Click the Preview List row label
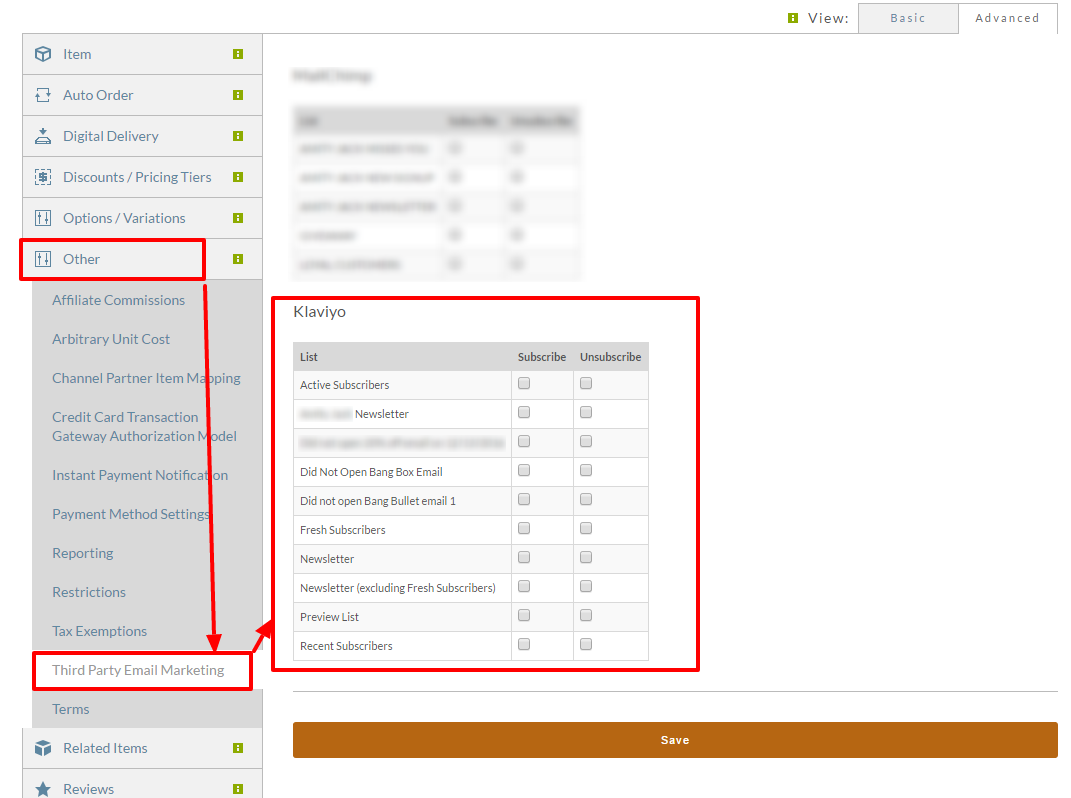Viewport: 1071px width, 798px height. [329, 617]
